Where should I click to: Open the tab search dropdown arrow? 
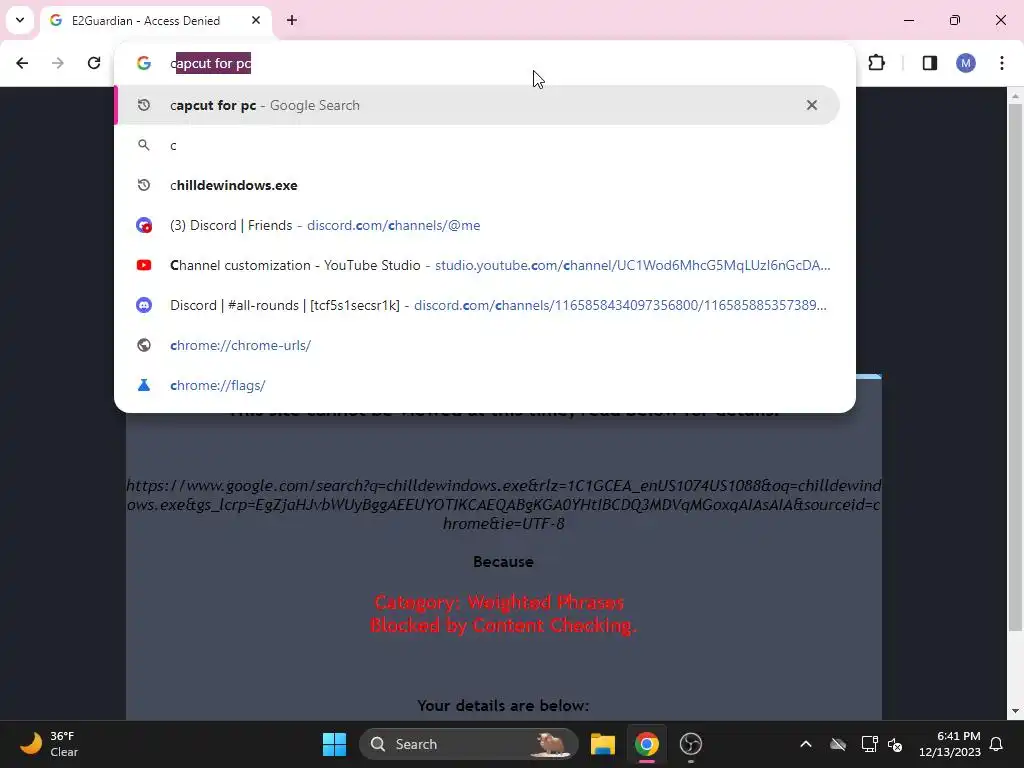pyautogui.click(x=20, y=20)
